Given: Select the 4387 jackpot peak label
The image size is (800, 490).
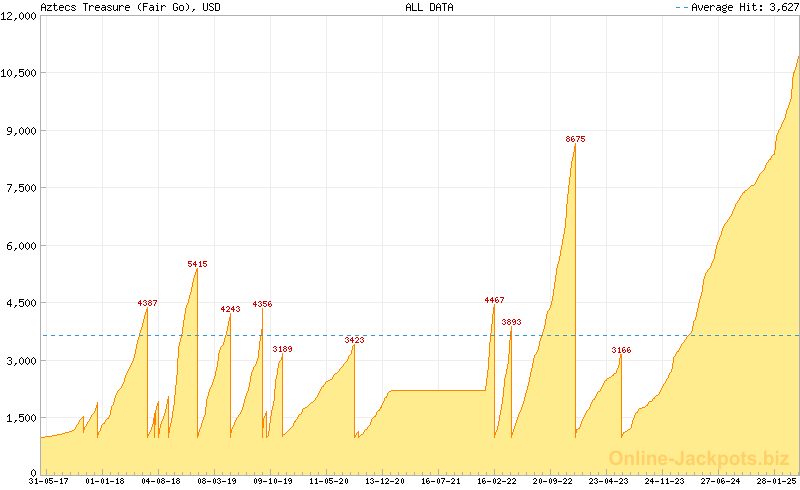Looking at the screenshot, I should pos(147,302).
